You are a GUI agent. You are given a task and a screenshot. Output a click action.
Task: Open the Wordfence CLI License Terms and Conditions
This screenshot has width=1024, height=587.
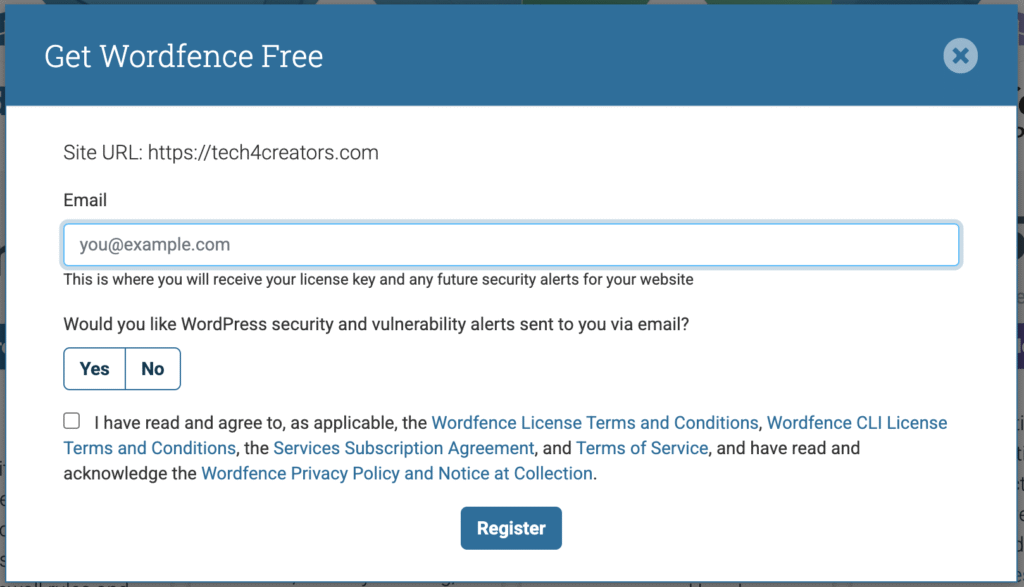click(855, 422)
